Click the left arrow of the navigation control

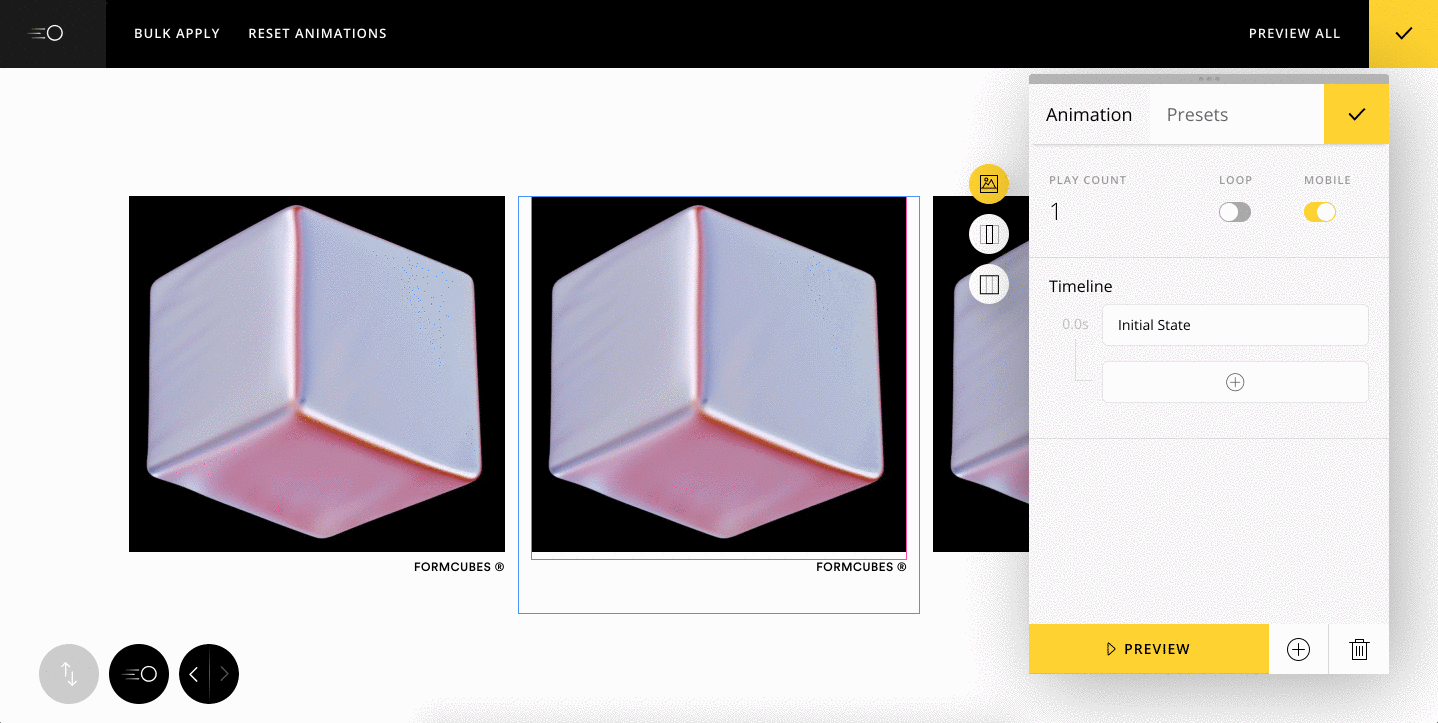click(x=194, y=674)
